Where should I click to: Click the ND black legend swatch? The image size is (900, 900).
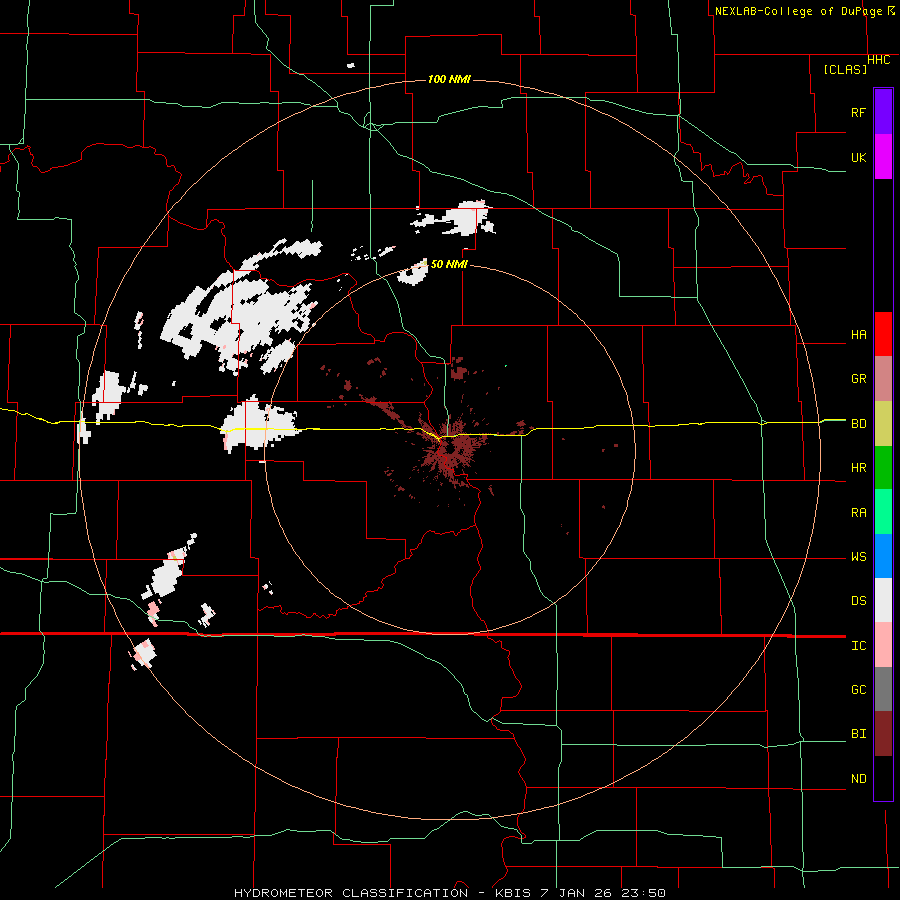(x=883, y=778)
